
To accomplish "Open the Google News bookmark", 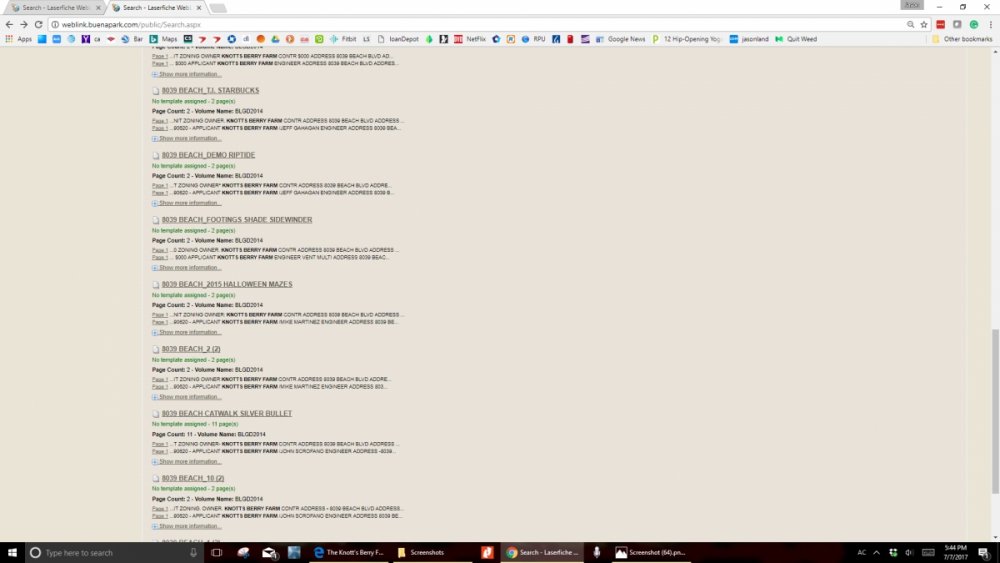I will coord(621,39).
